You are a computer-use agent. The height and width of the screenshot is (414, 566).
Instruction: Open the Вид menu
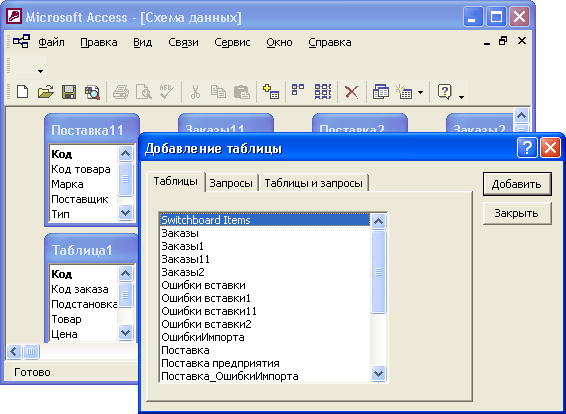143,42
